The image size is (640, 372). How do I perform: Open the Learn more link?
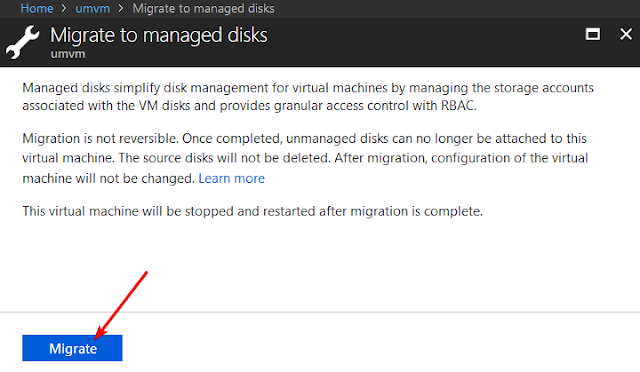pyautogui.click(x=231, y=178)
